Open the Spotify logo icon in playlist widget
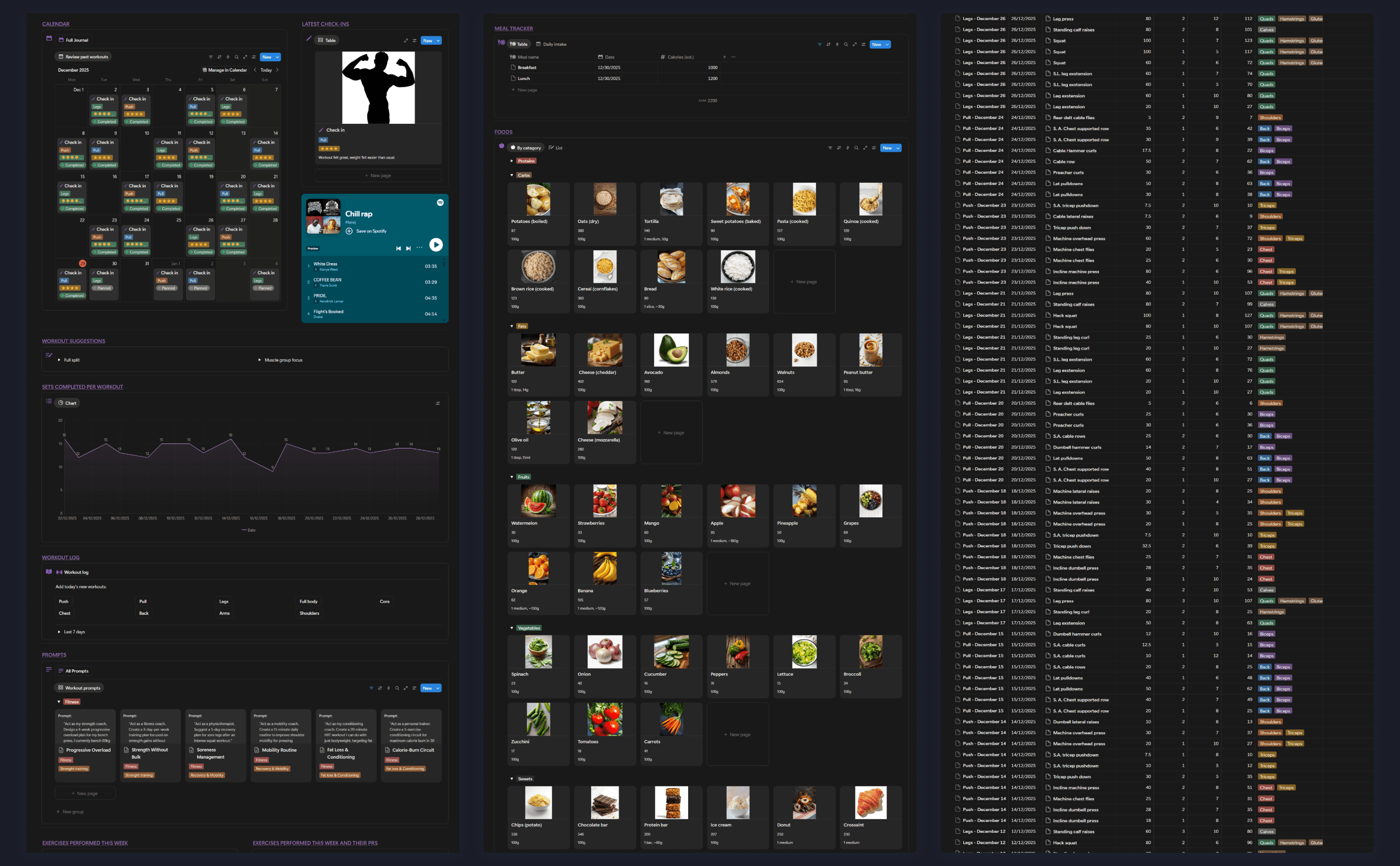Viewport: 1400px width, 866px height. 440,203
